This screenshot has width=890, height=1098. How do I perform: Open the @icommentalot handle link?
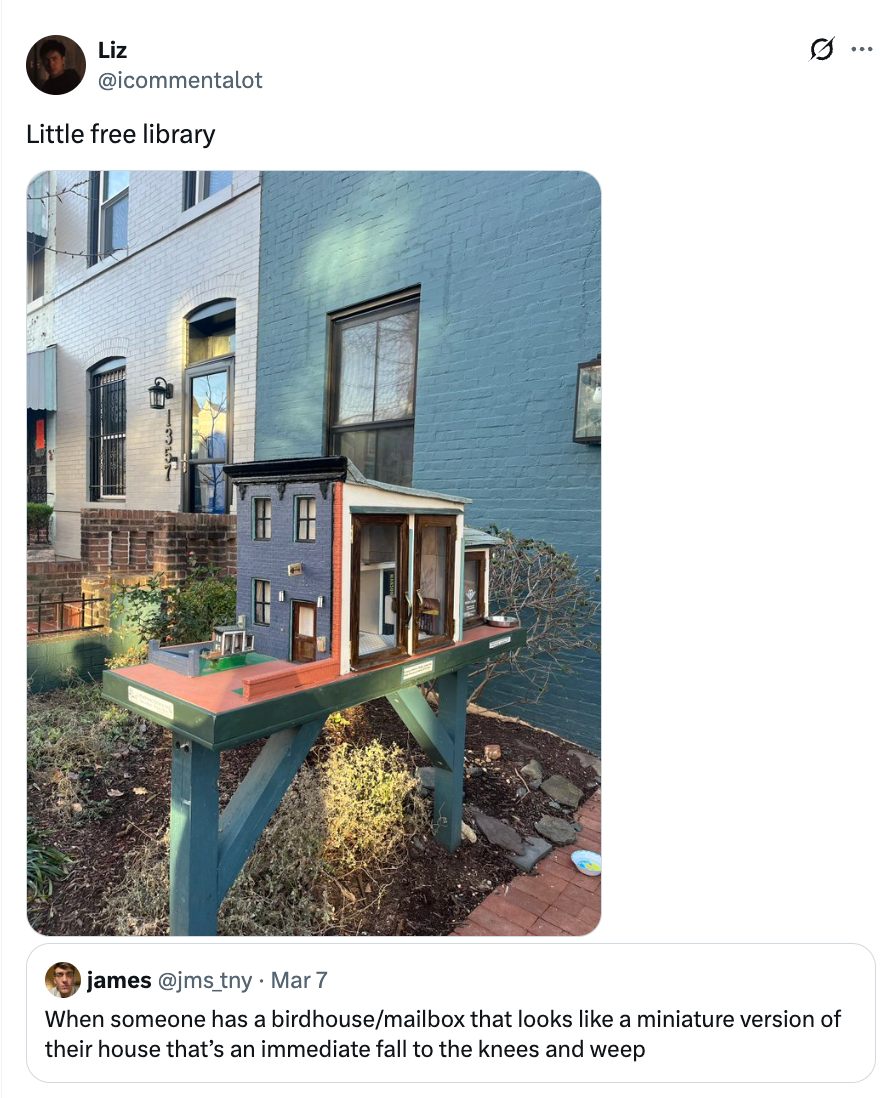point(180,80)
